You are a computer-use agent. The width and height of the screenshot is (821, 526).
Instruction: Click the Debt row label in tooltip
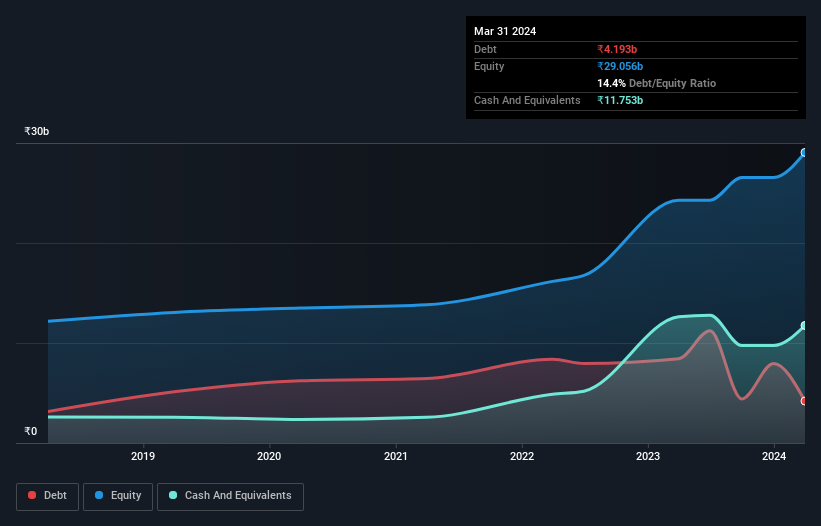pos(485,49)
